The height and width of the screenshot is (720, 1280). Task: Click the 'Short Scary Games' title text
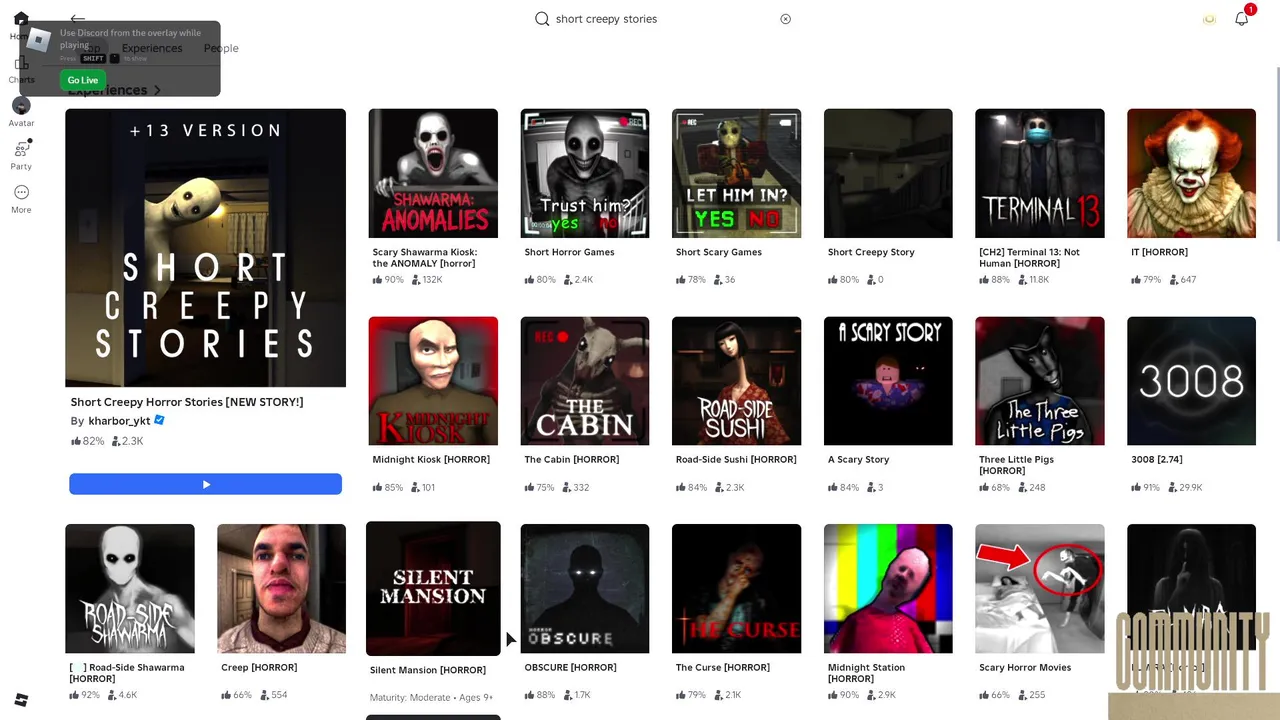[x=718, y=252]
